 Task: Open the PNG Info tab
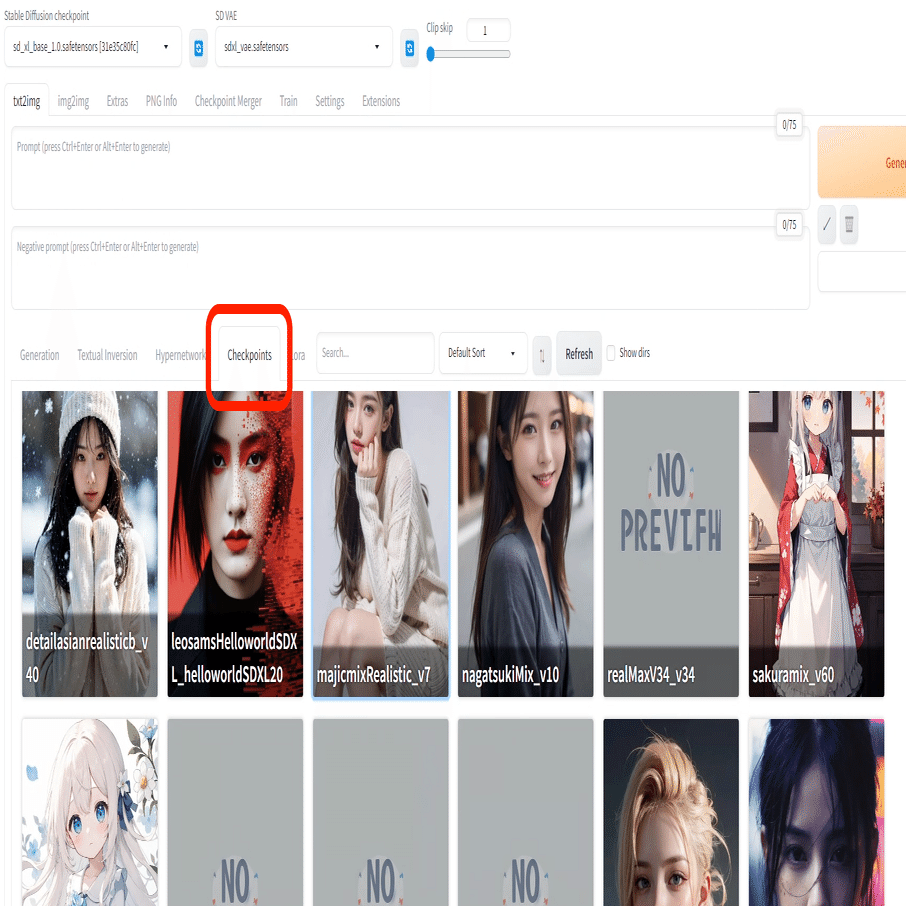(161, 101)
